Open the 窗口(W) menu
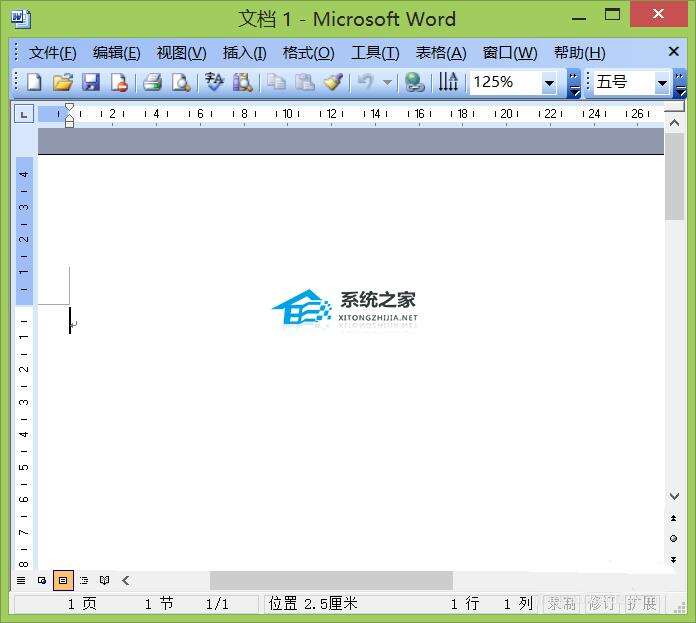The height and width of the screenshot is (623, 696). 510,53
